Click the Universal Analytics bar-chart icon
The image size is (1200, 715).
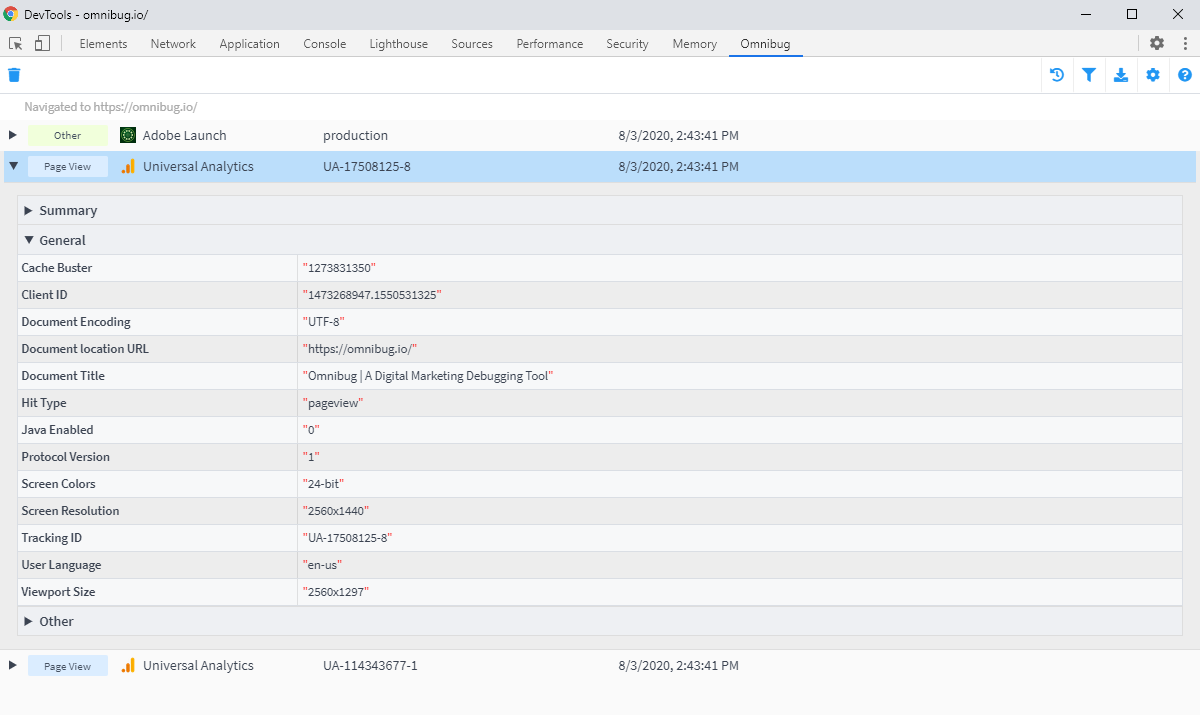tap(127, 166)
